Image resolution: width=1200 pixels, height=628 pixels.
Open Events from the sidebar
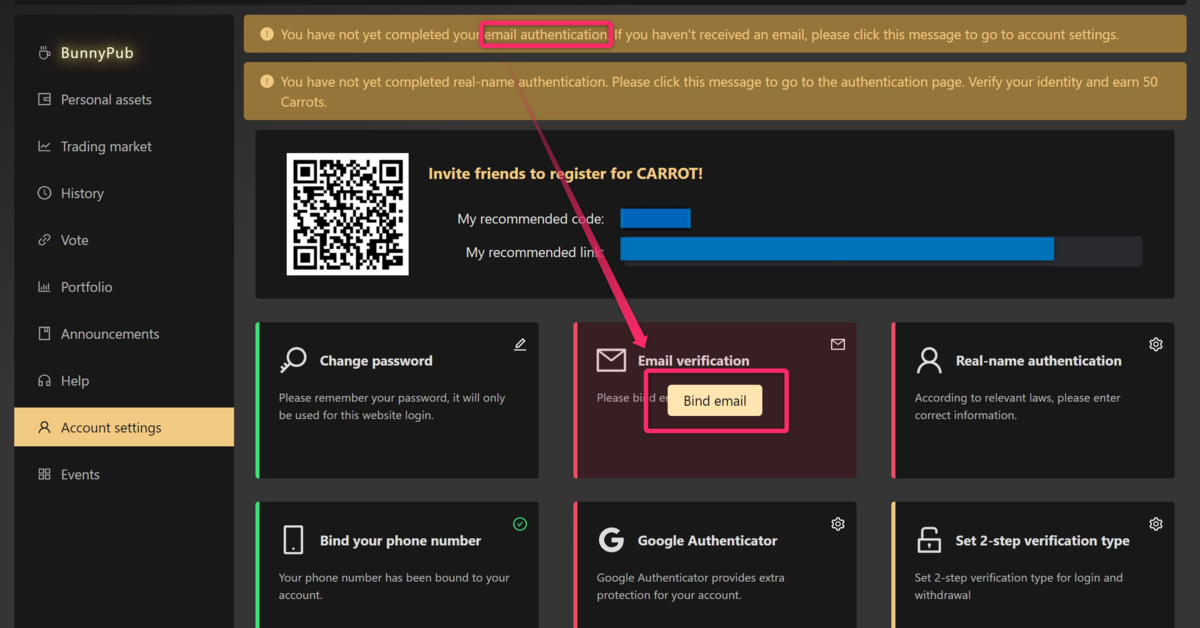pyautogui.click(x=124, y=474)
